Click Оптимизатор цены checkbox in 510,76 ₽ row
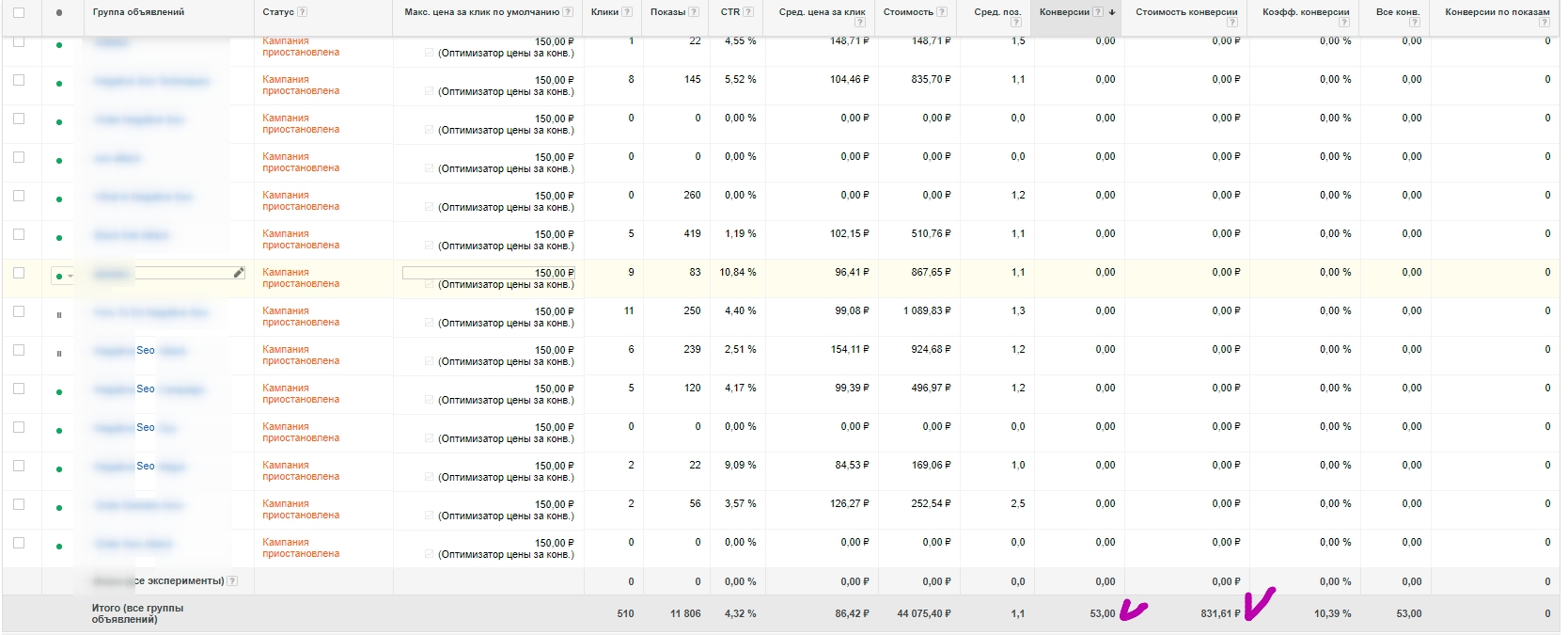The height and width of the screenshot is (635, 1568). [x=430, y=246]
